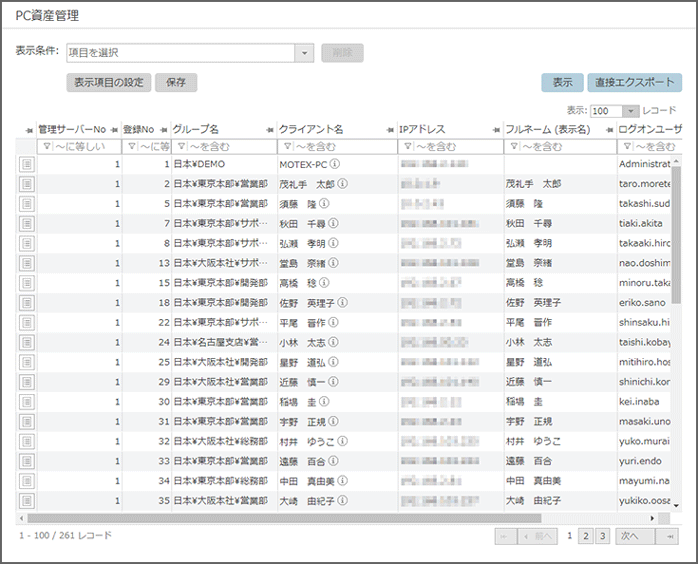Screen dimensions: 698x564
Task: Click the horizontal scroll-right arrow
Action: 652,518
